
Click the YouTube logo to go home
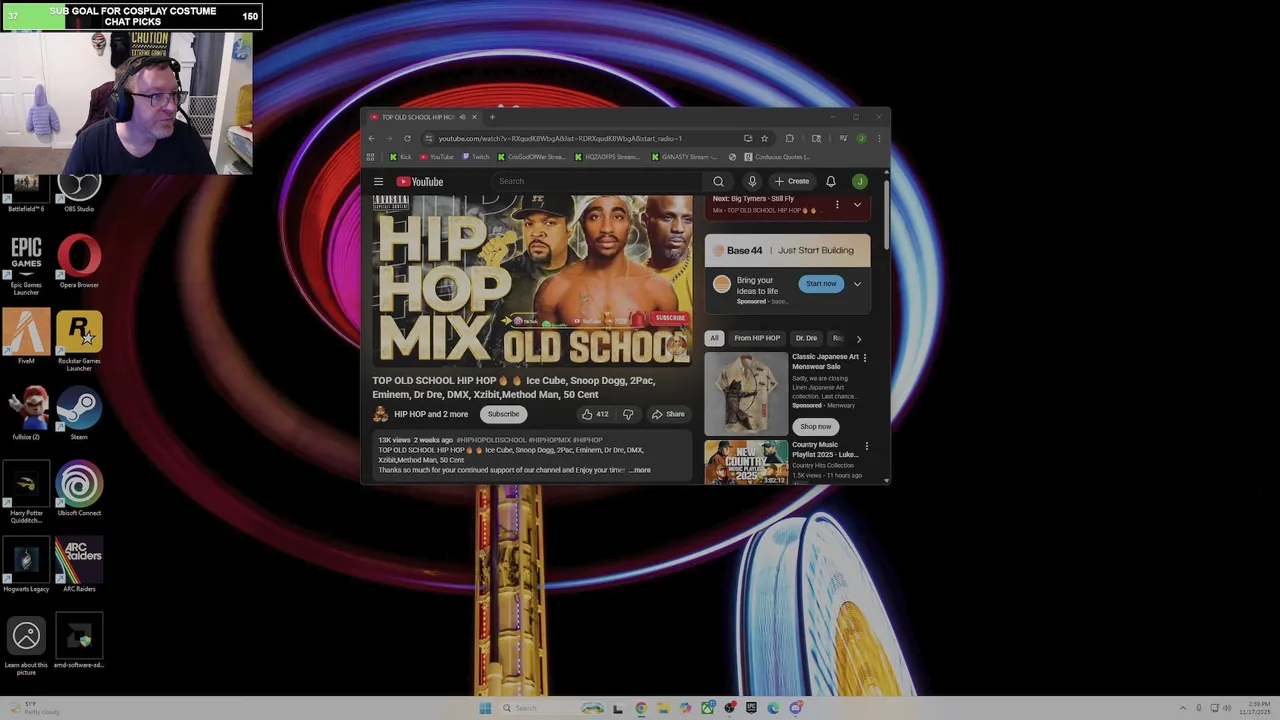pyautogui.click(x=419, y=181)
